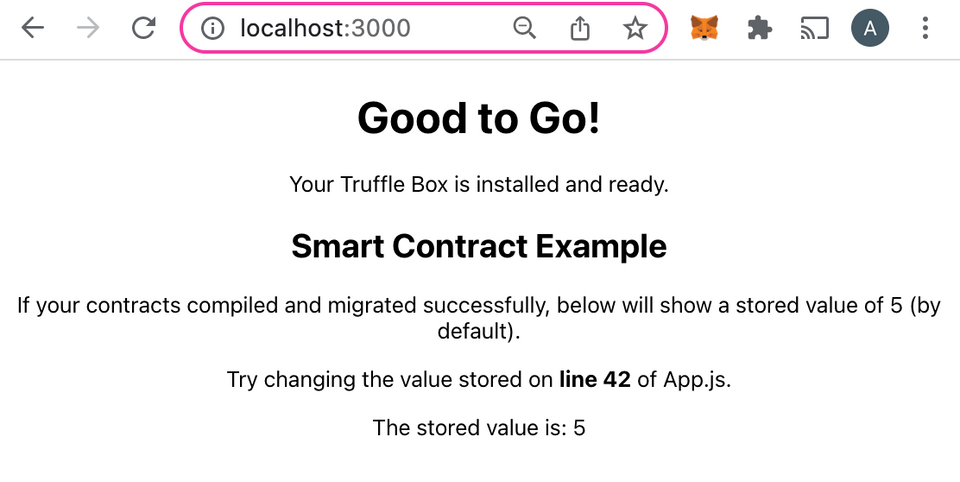Open Chrome three-dot menu
This screenshot has height=482, width=960.
coord(926,29)
